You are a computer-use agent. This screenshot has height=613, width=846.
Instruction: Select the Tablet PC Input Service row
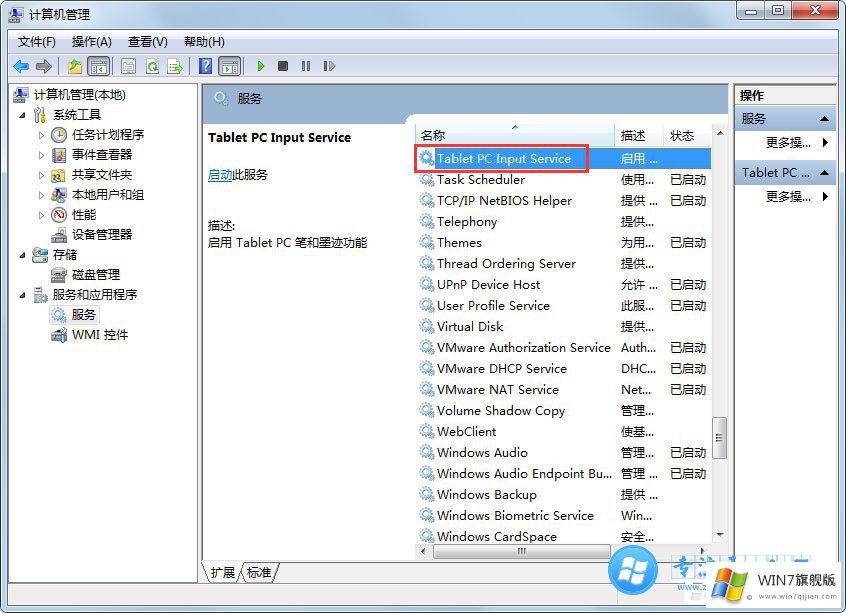pos(564,159)
